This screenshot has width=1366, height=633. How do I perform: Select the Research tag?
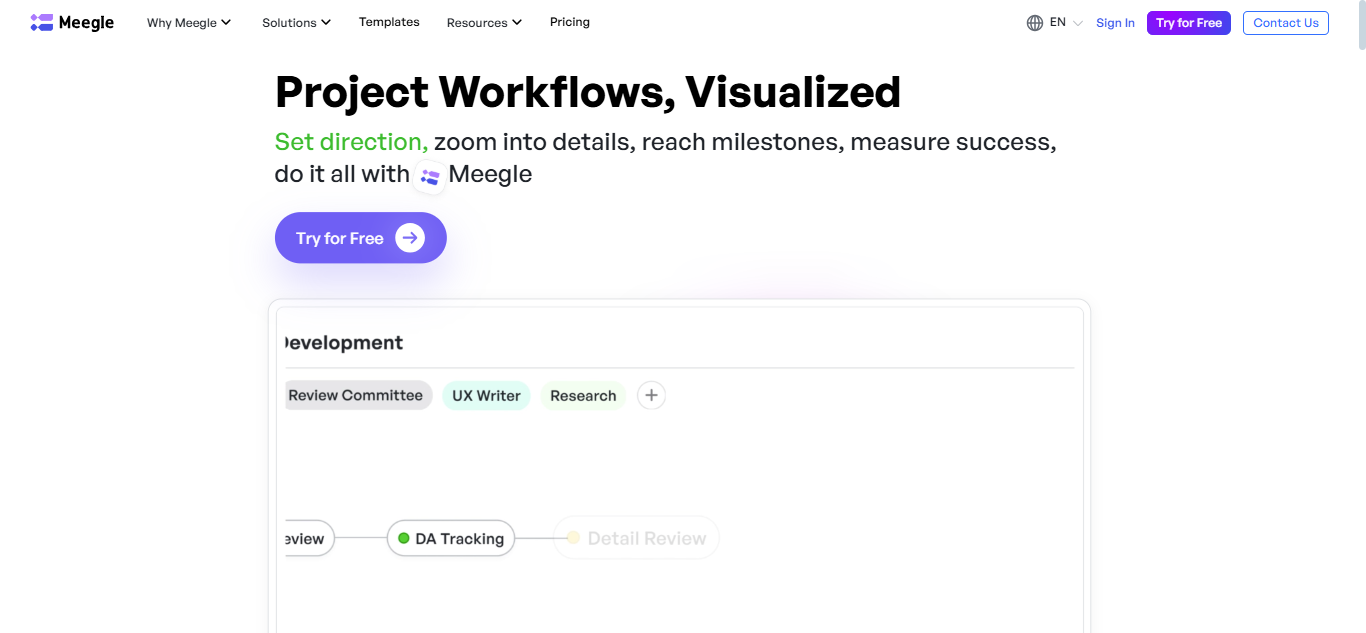[583, 396]
